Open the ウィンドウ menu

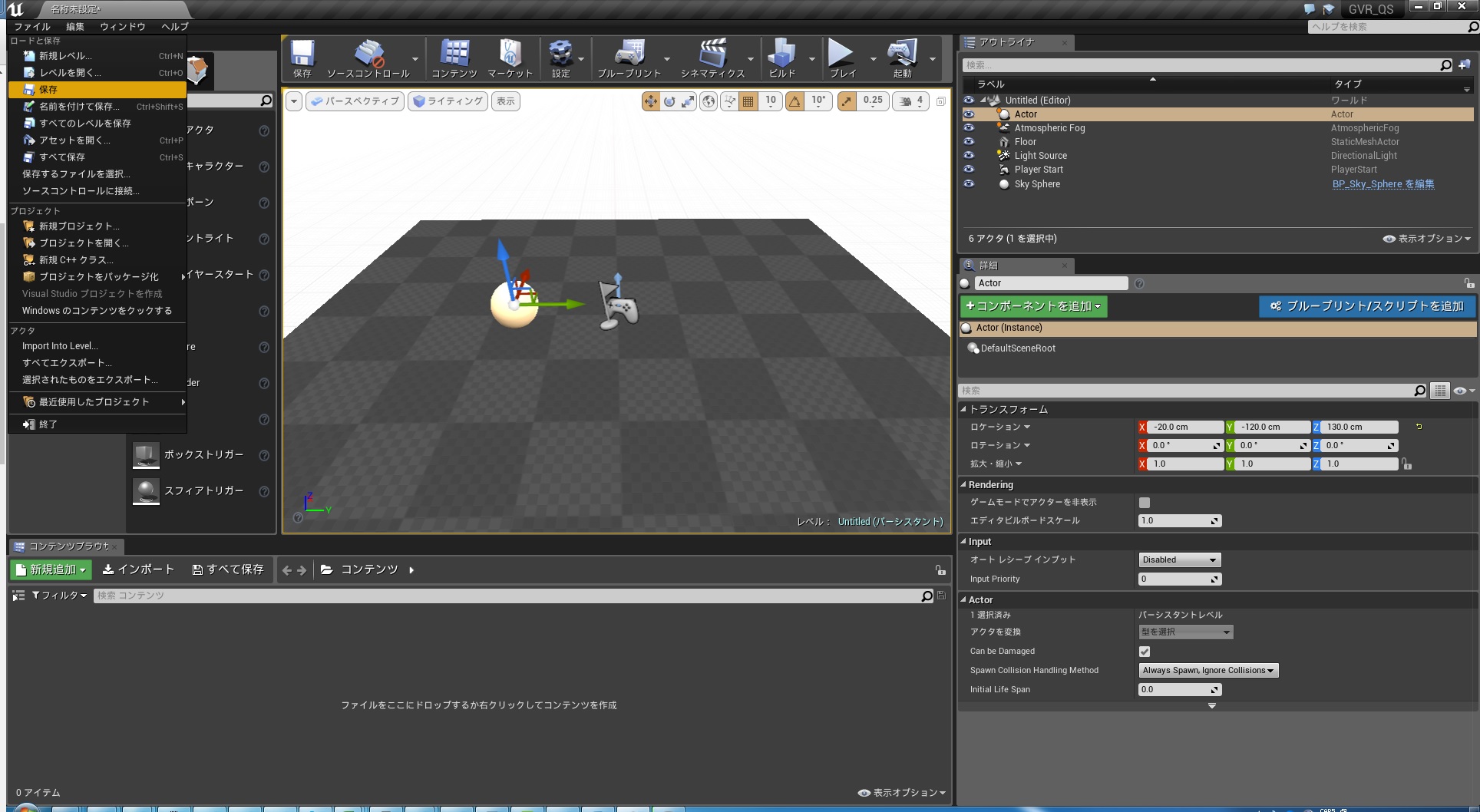pos(123,26)
